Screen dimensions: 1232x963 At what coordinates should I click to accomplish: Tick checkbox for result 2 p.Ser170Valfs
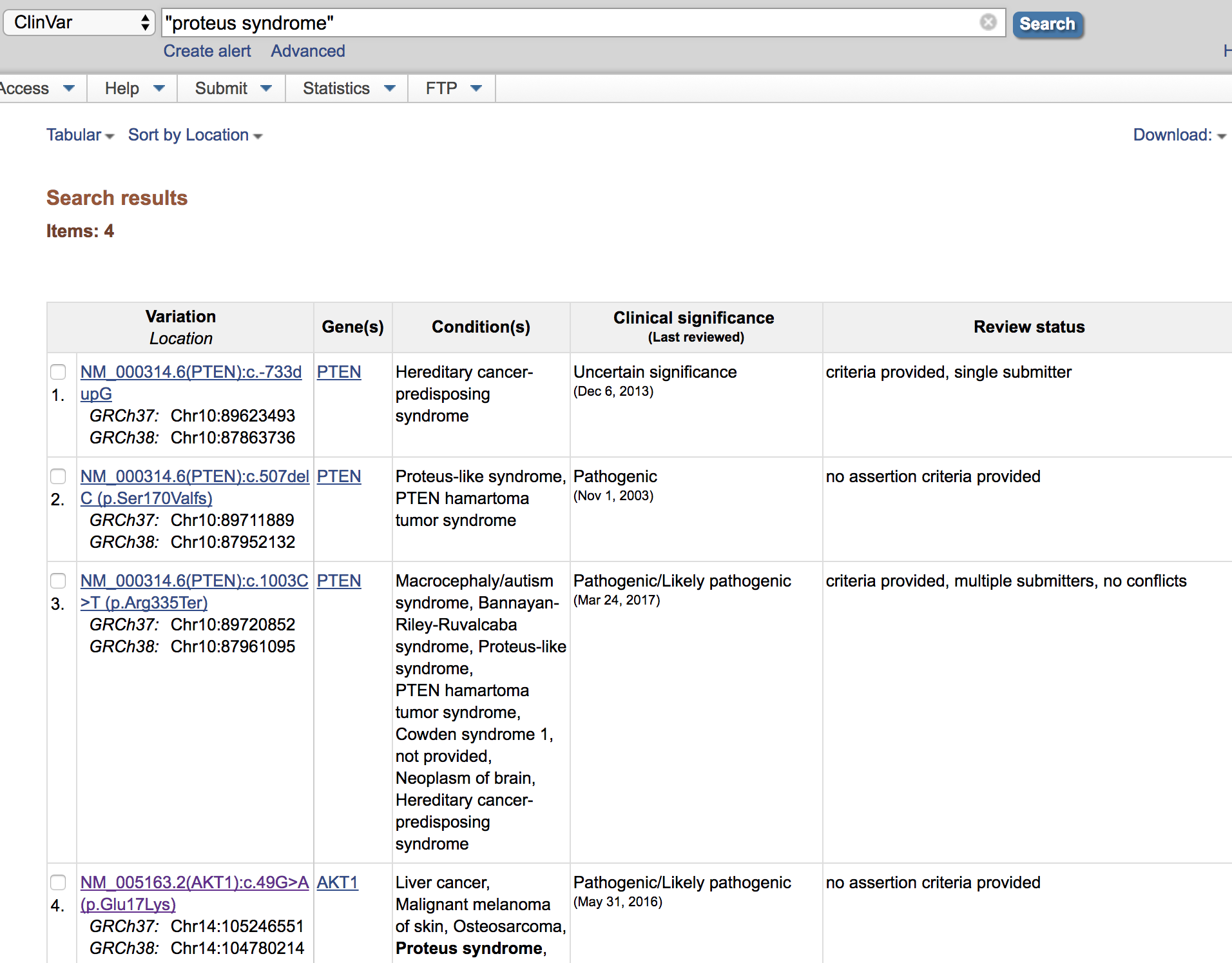pos(58,476)
